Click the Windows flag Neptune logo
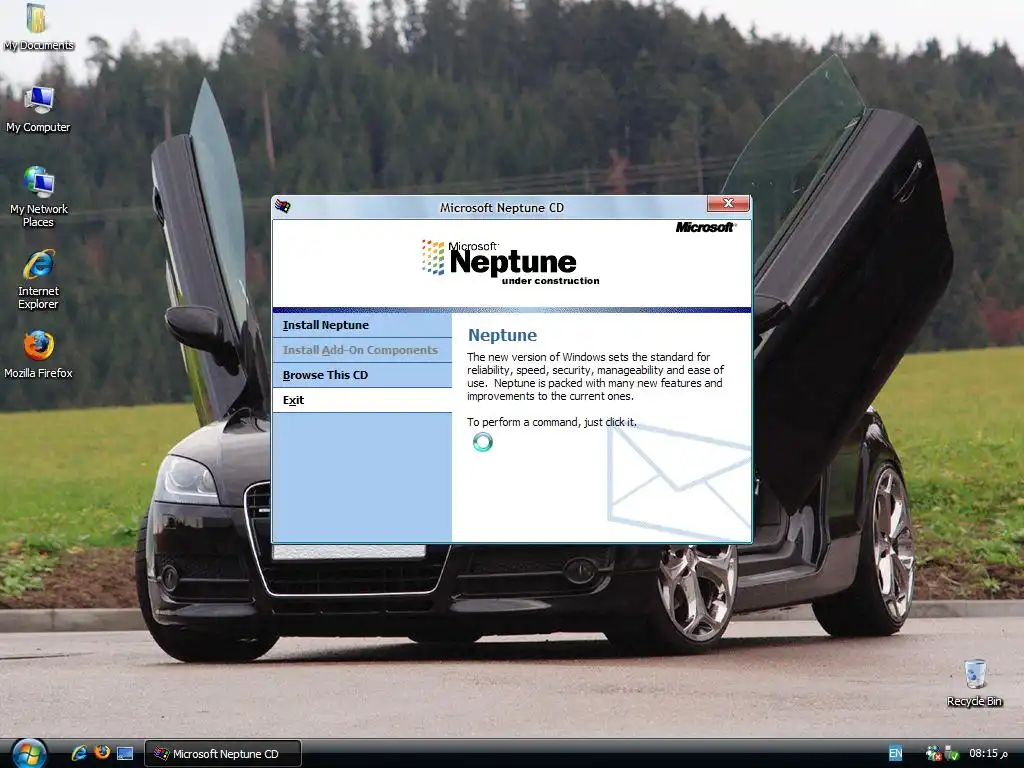 [433, 257]
